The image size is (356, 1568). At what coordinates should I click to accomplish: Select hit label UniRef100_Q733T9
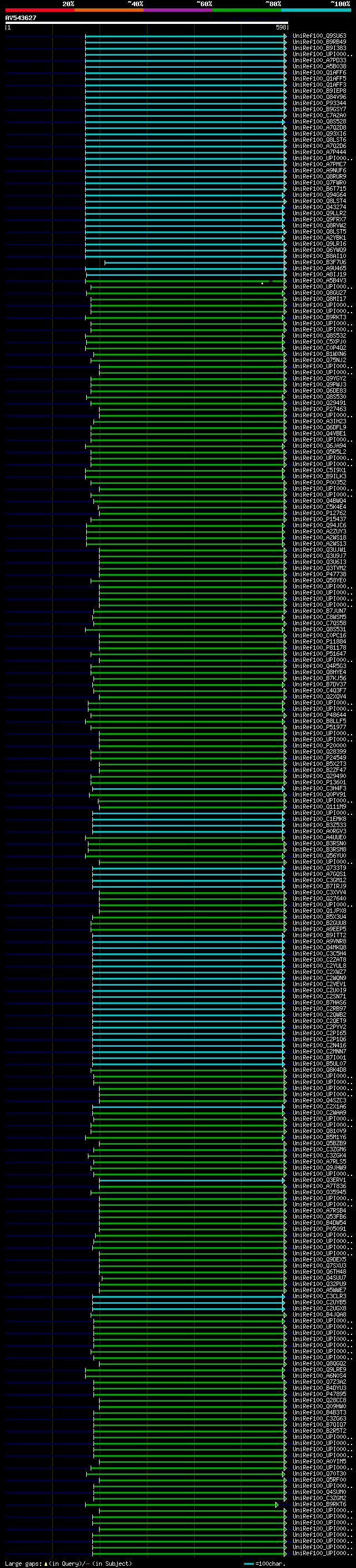click(319, 868)
